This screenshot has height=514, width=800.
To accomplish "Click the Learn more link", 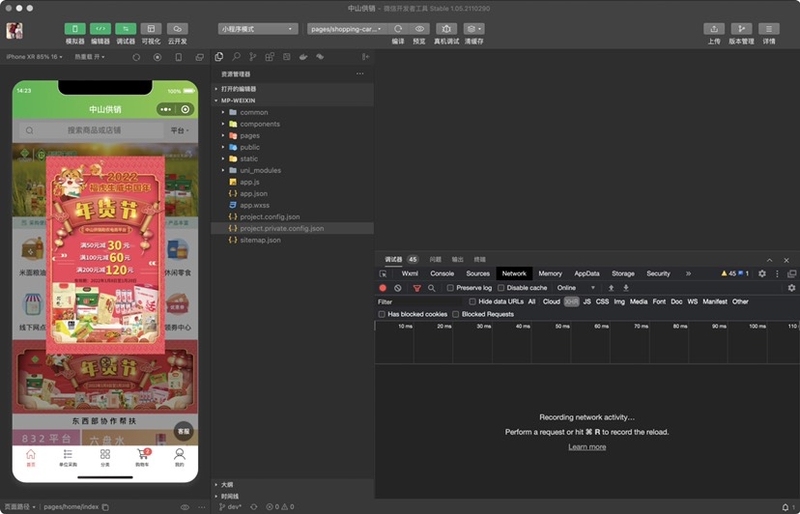I will (x=587, y=447).
